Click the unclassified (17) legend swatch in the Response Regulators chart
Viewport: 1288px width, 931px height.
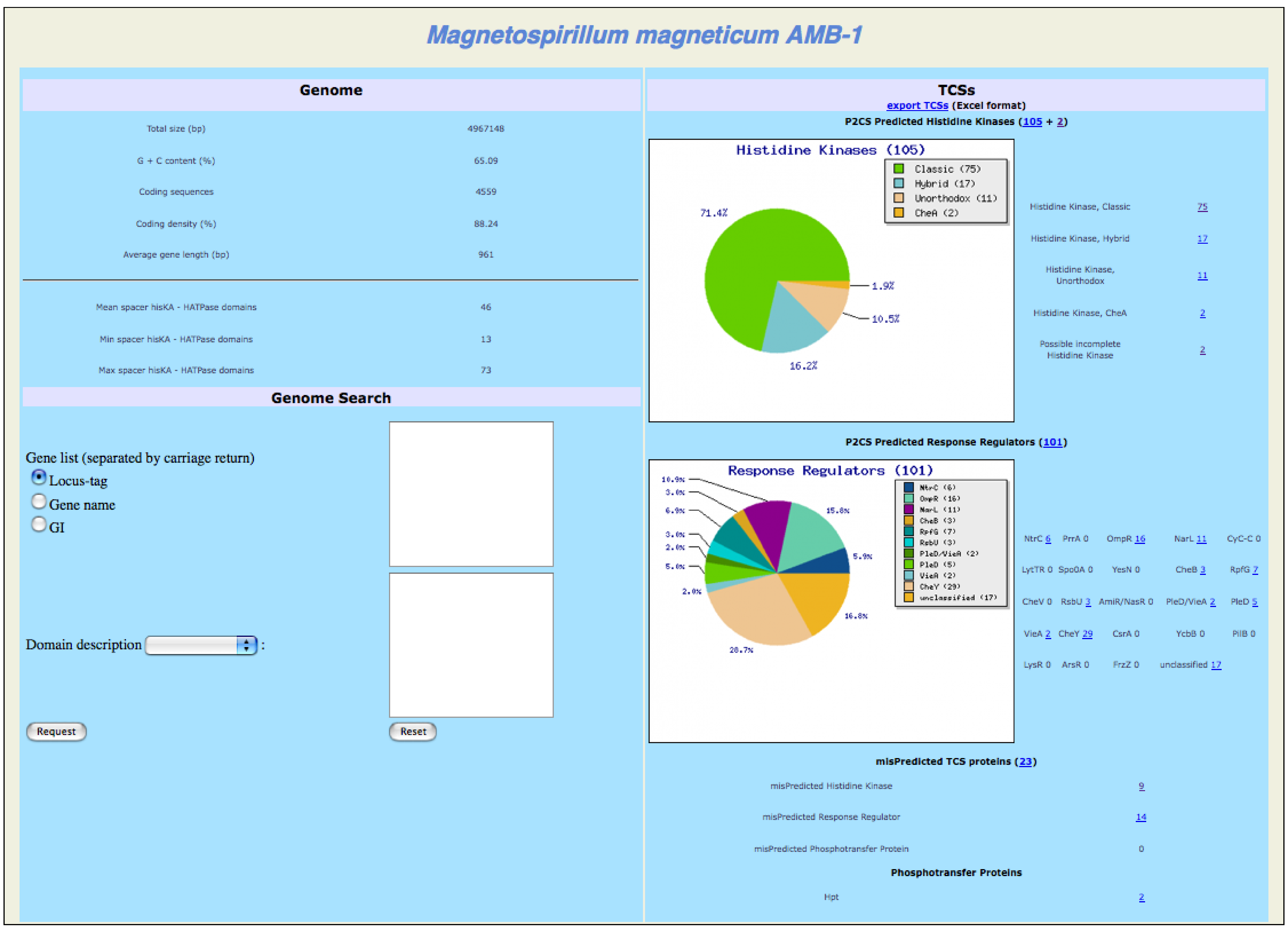tap(909, 597)
